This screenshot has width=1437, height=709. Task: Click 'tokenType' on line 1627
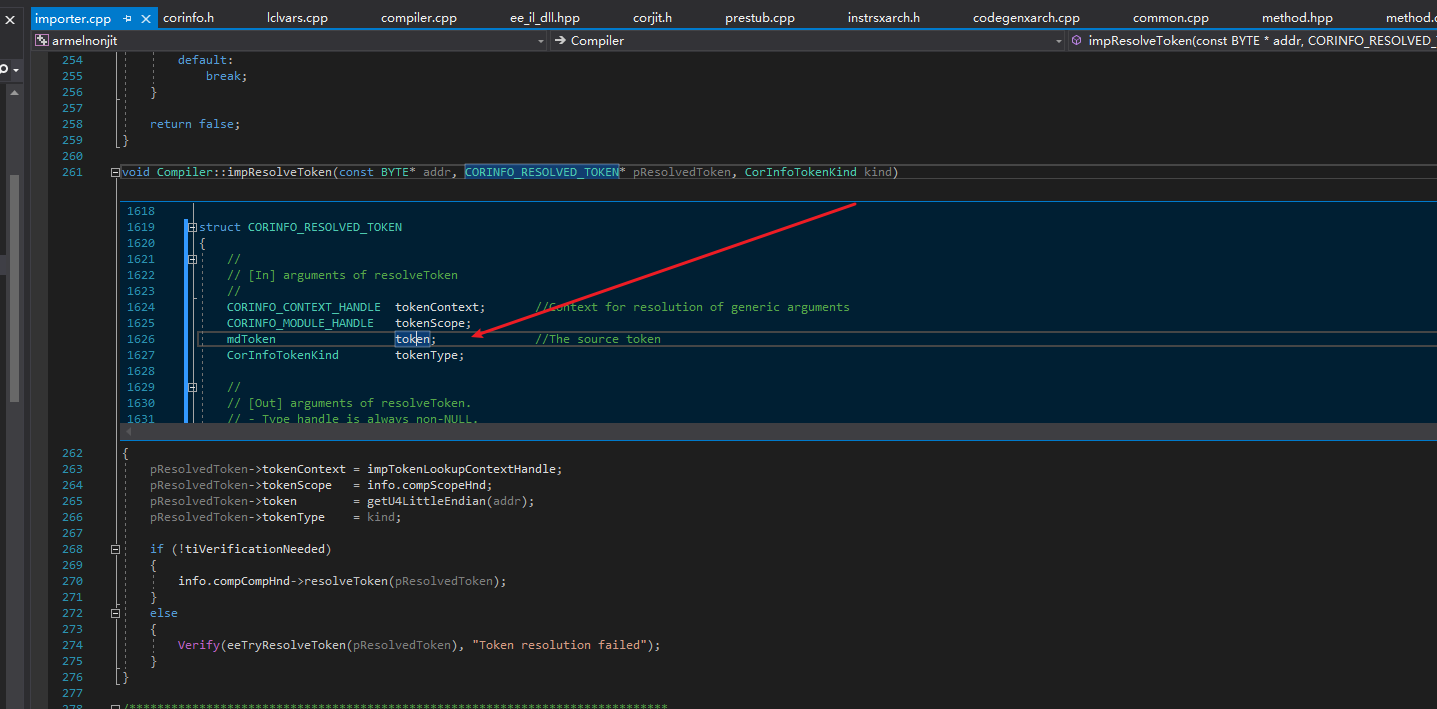click(426, 355)
